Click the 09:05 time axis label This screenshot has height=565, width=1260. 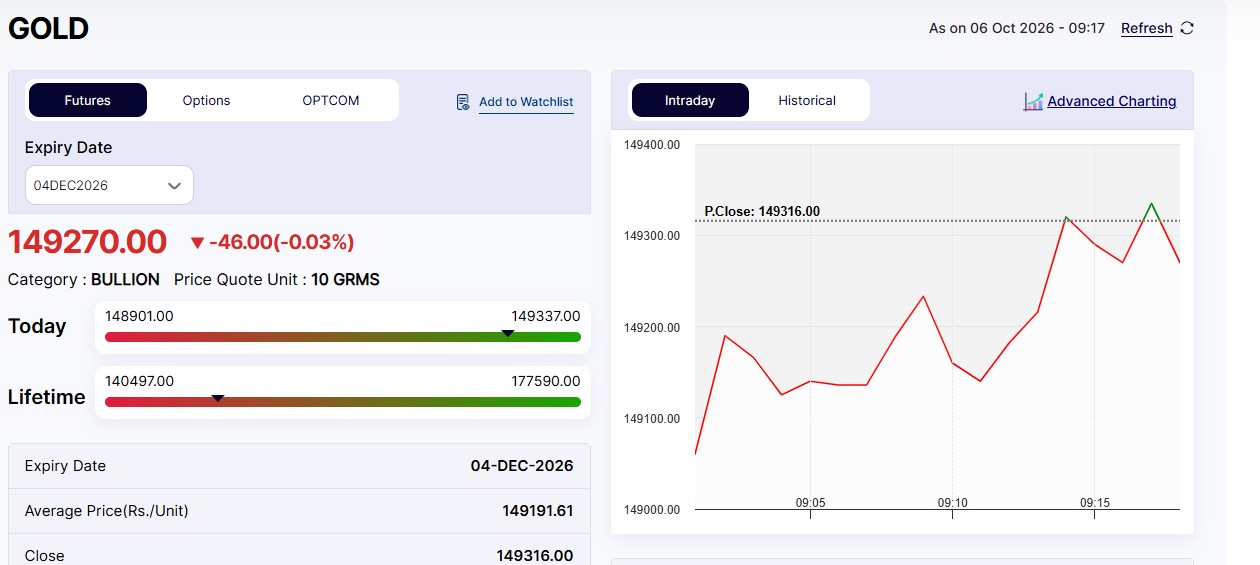(x=810, y=502)
